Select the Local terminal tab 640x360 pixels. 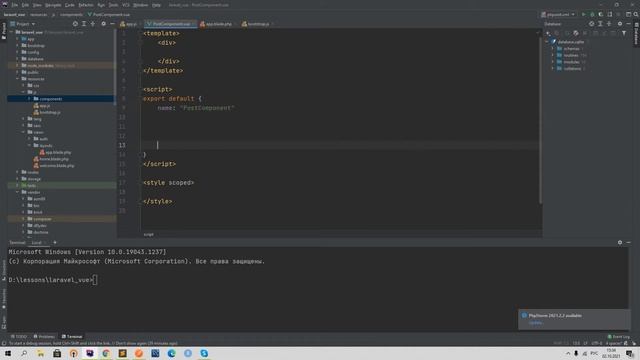click(x=37, y=242)
